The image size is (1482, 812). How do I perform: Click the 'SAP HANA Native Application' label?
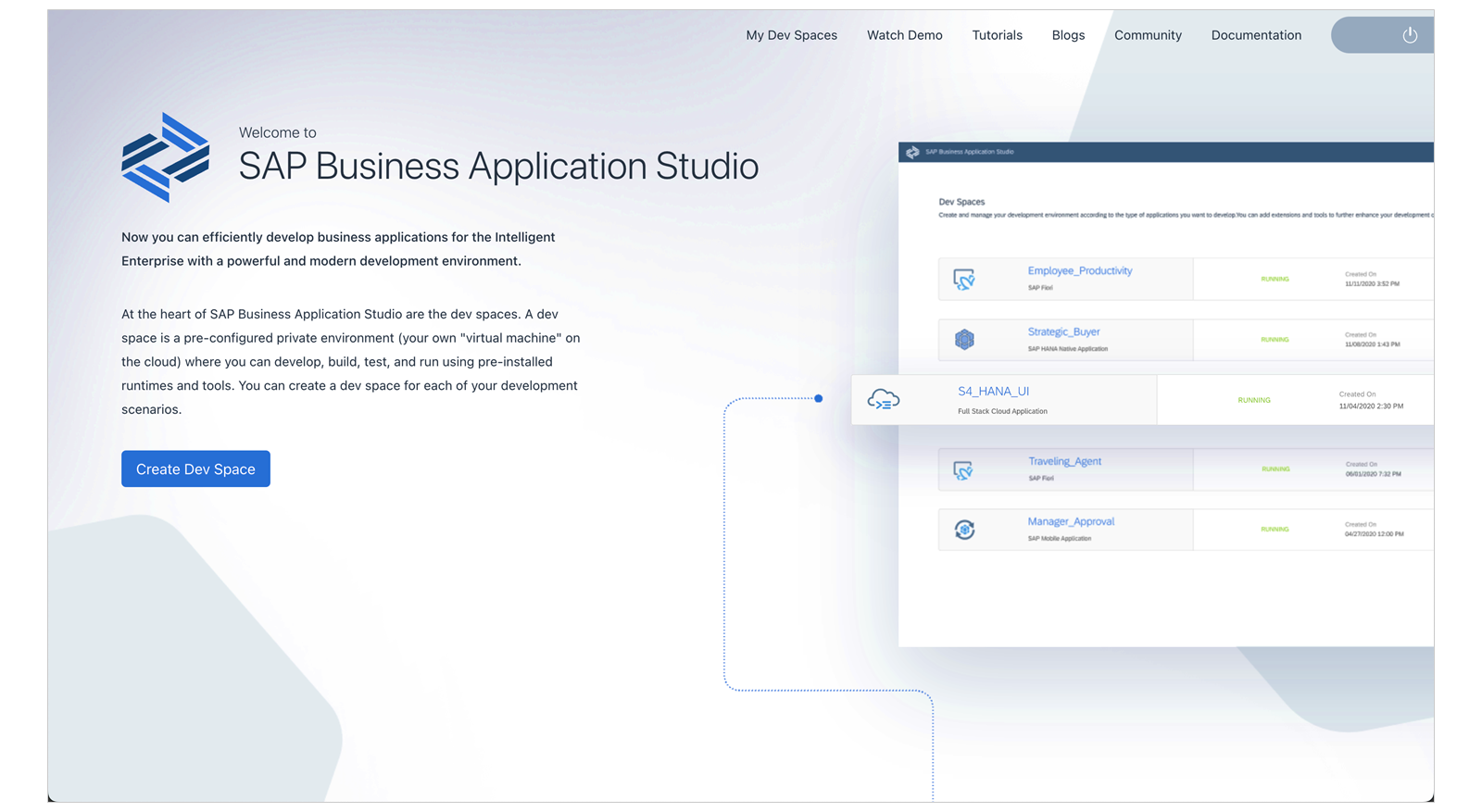(x=1067, y=349)
